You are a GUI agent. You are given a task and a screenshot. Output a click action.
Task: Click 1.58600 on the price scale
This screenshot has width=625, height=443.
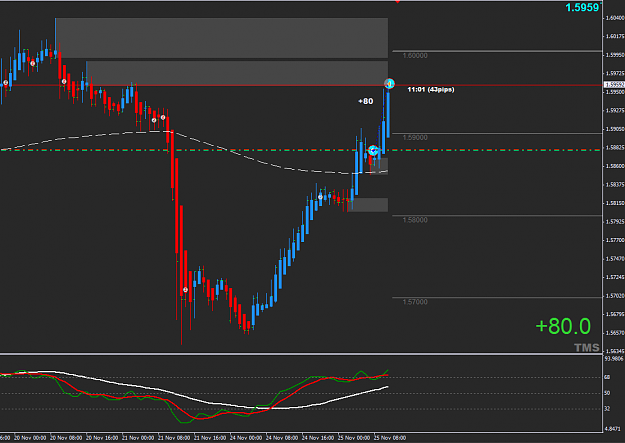pos(615,166)
